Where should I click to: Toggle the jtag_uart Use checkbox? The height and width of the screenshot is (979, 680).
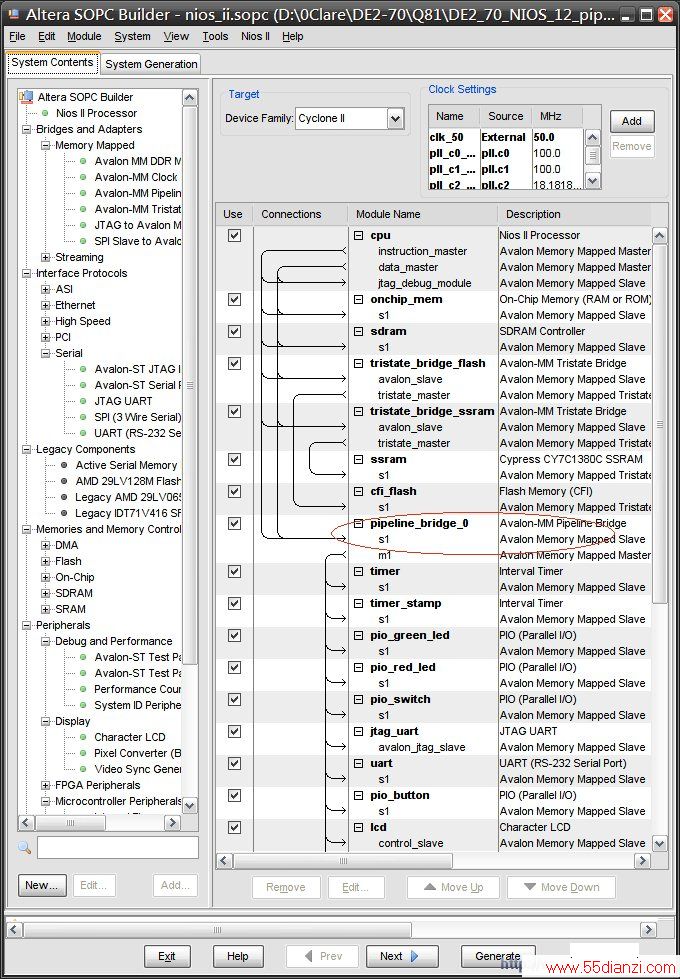tap(234, 731)
